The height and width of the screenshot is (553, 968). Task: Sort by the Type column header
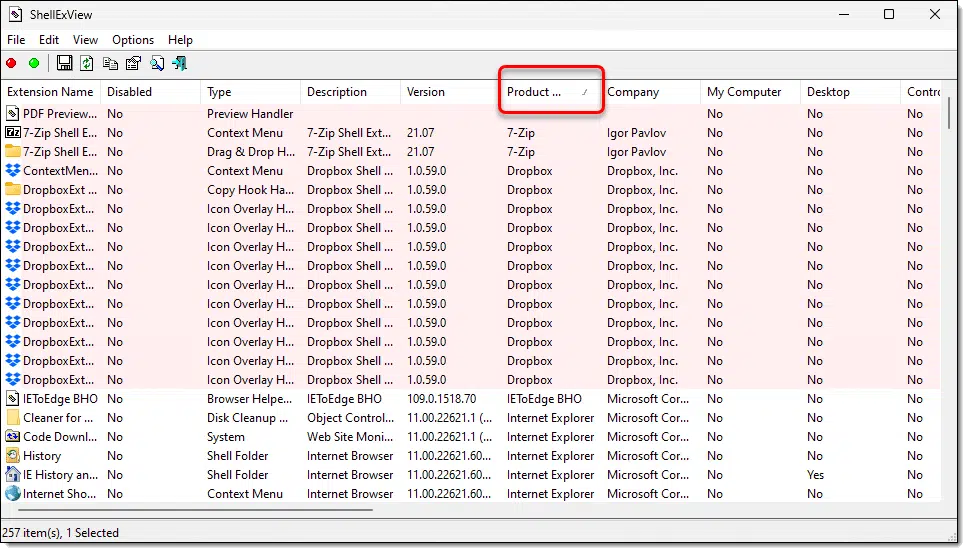[251, 92]
